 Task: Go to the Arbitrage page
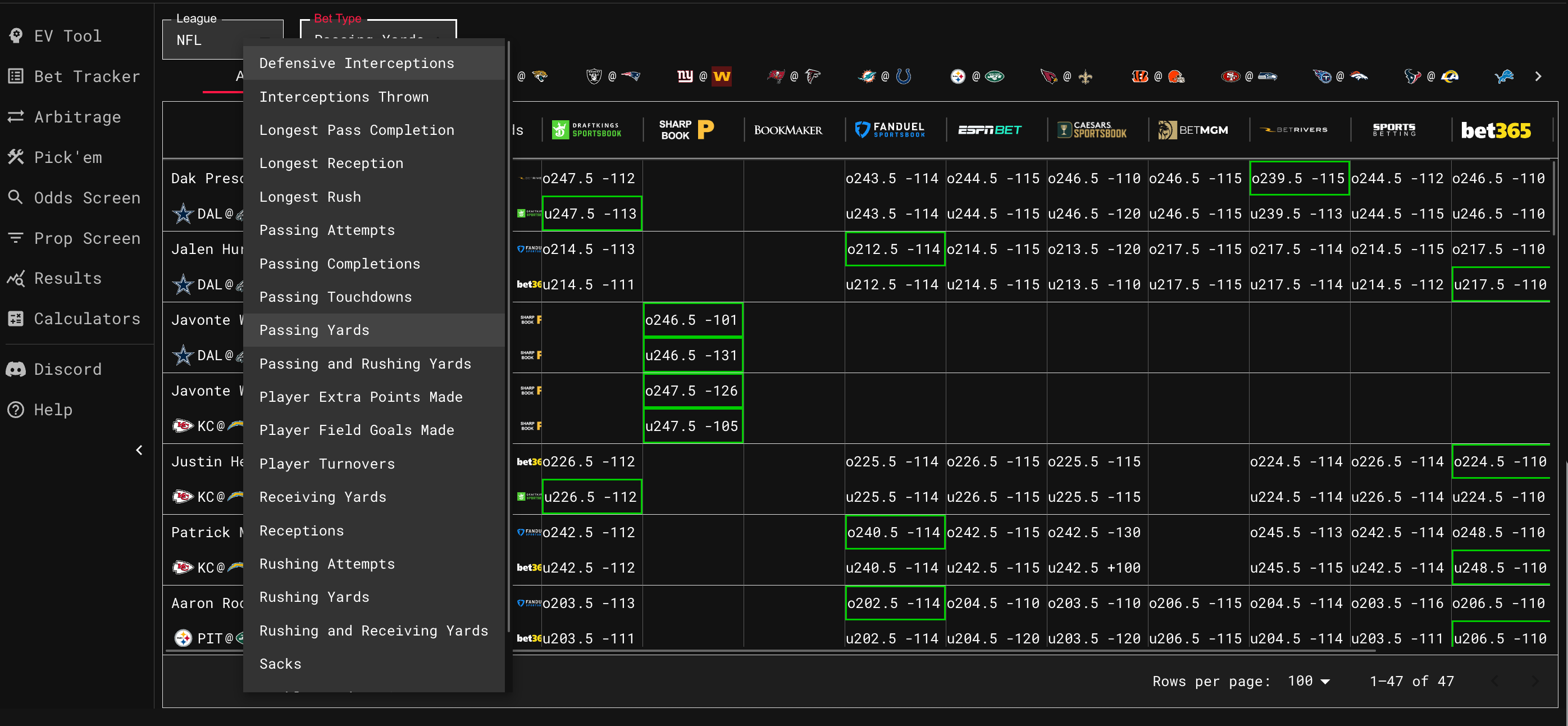[77, 117]
